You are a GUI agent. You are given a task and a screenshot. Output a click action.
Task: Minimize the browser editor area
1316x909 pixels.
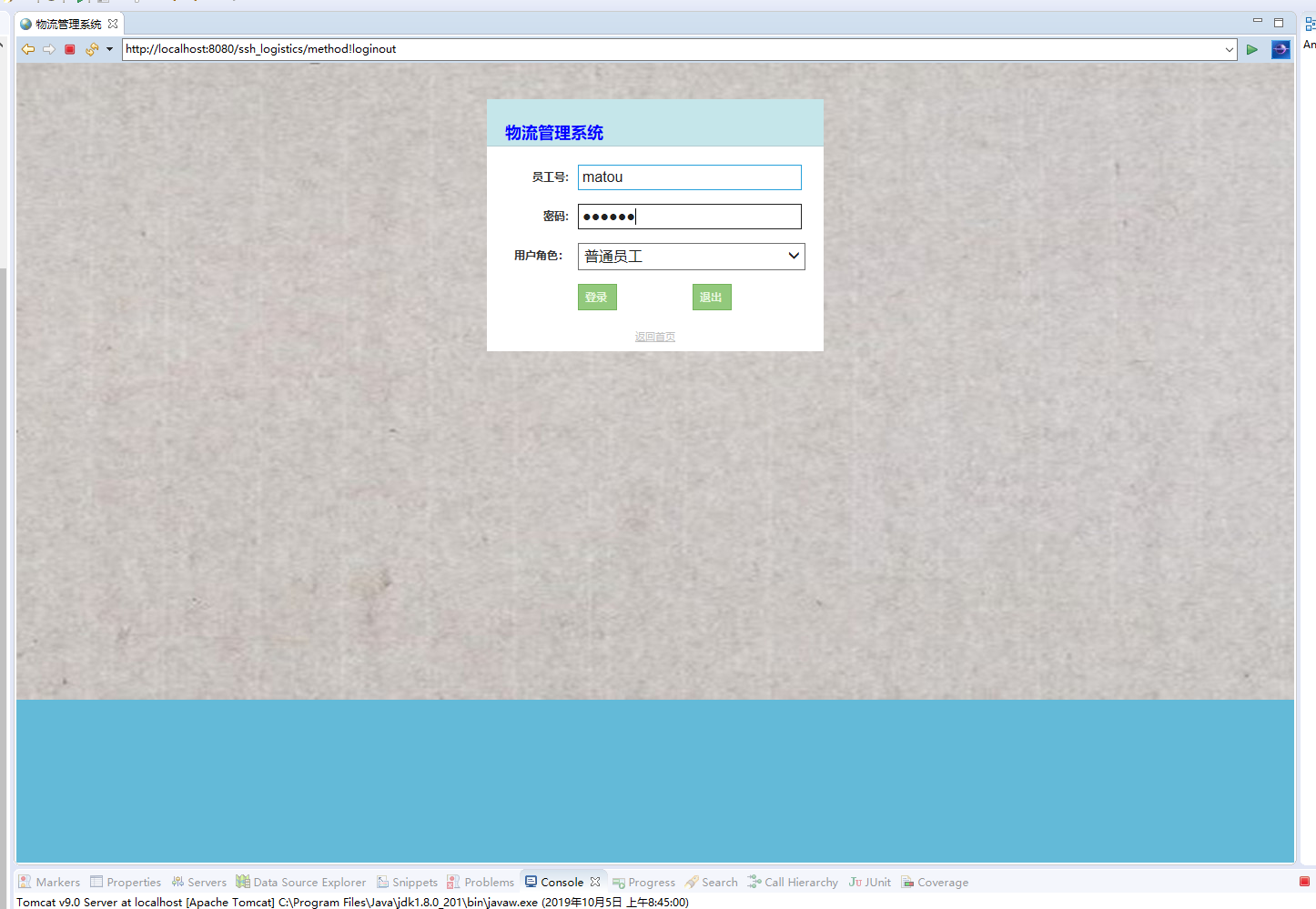1258,21
